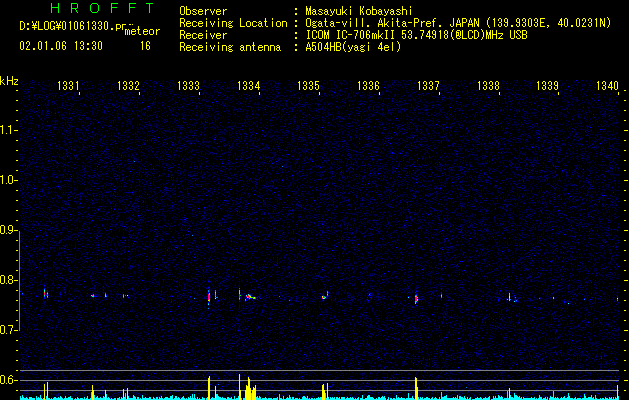
Task: Click the kHz axis unit label
Action: [x=9, y=81]
